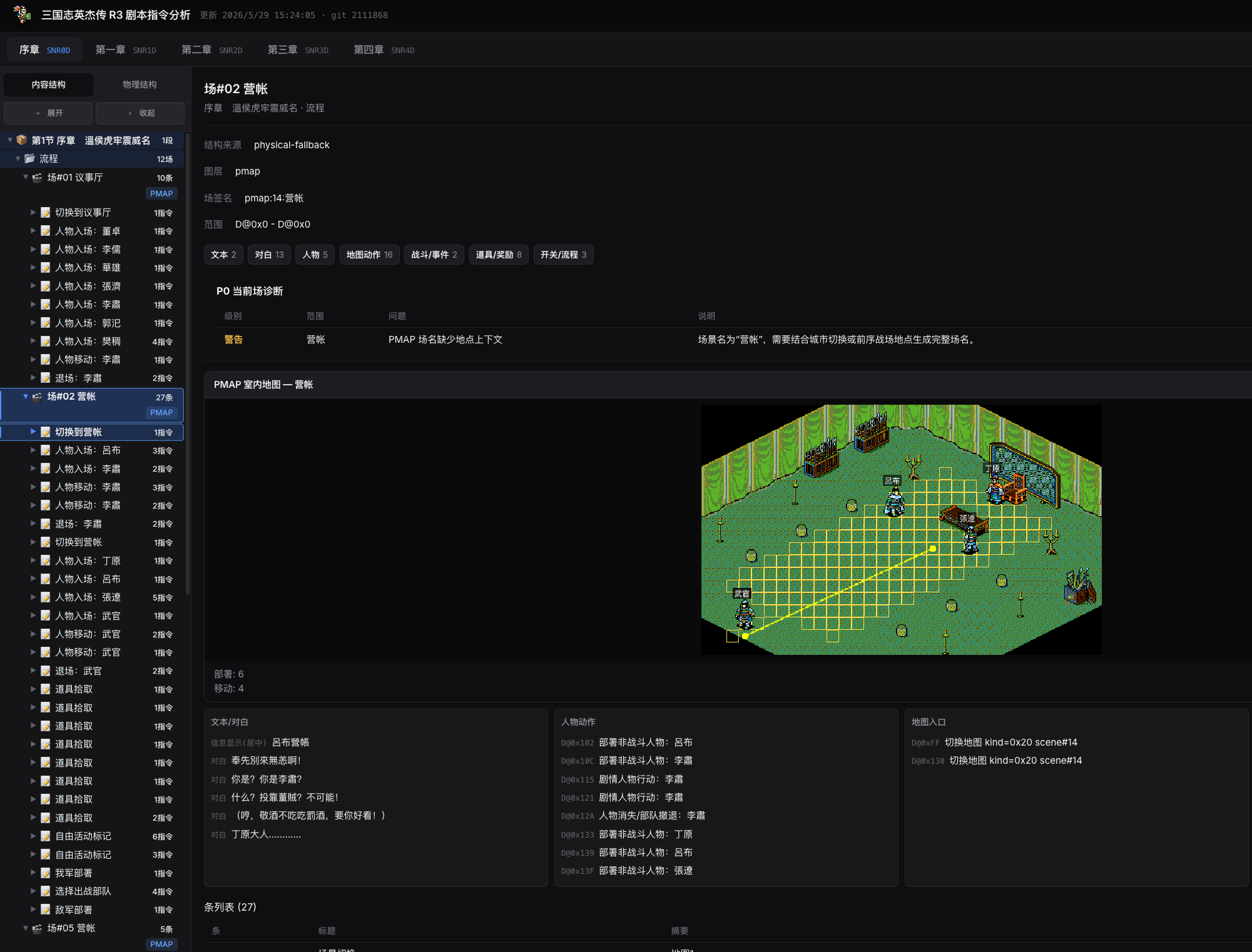
Task: Click the note icon for 选择出战部队
Action: [46, 891]
